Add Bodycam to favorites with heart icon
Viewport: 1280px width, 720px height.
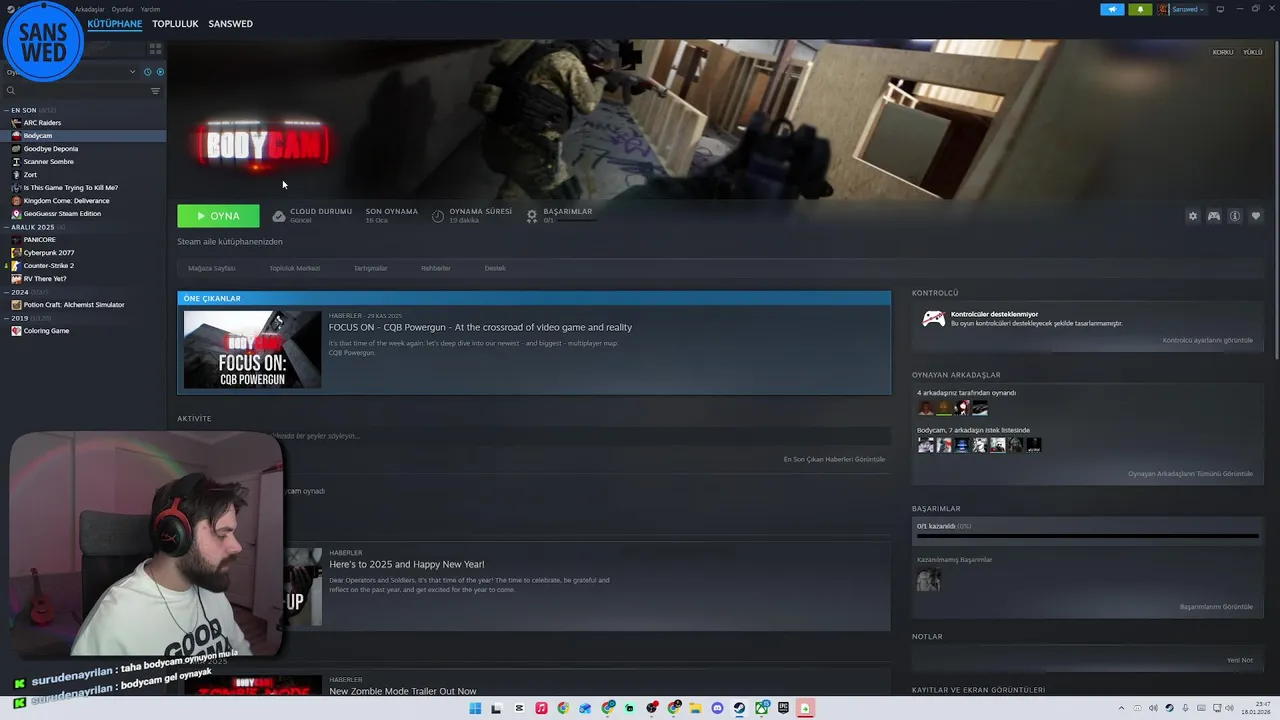click(x=1256, y=216)
